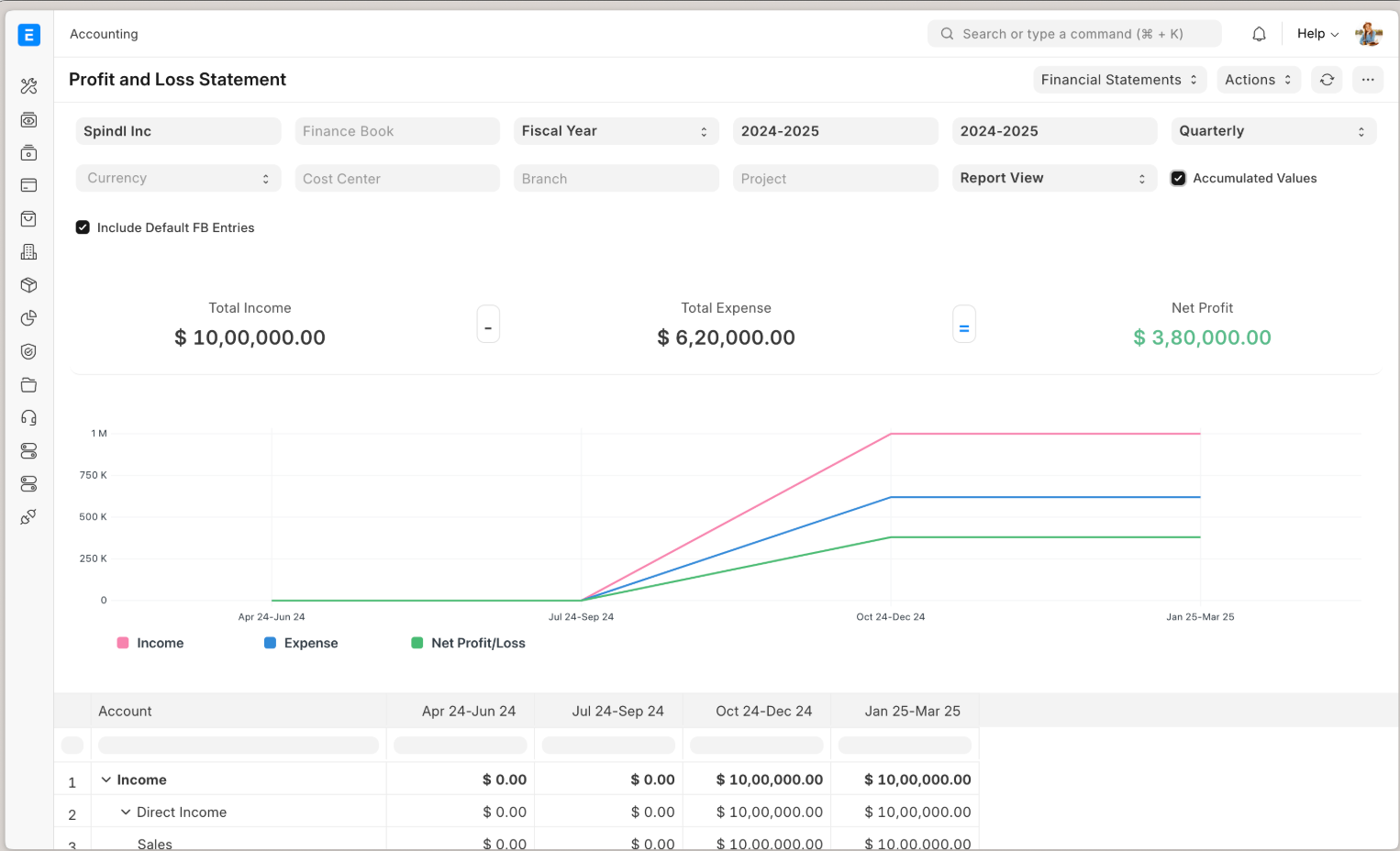The height and width of the screenshot is (851, 1400).
Task: Collapse the Income row in table
Action: tap(106, 779)
